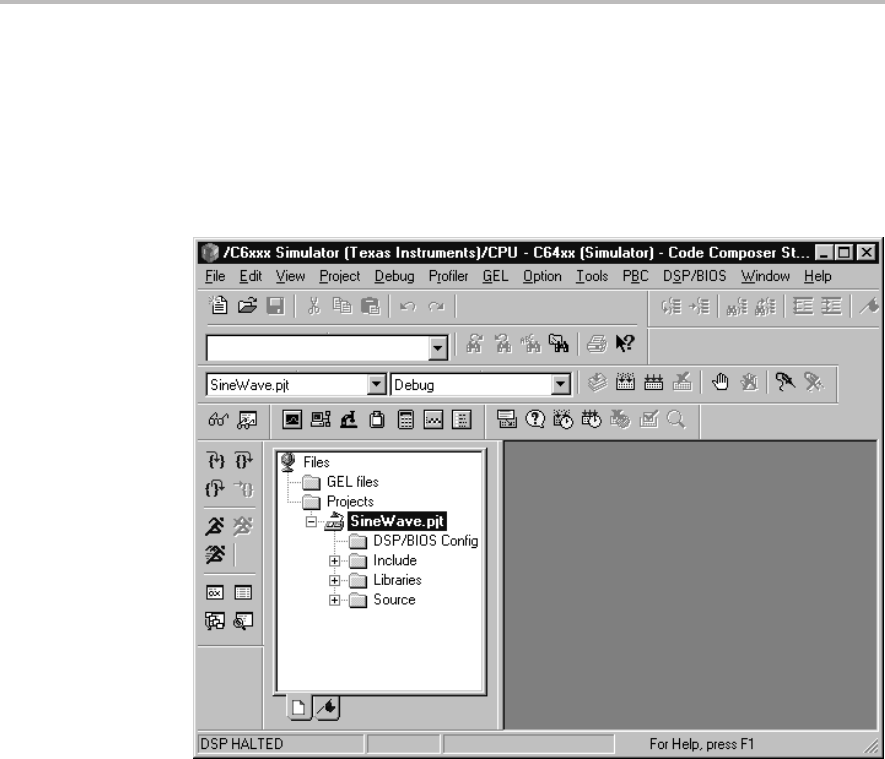Click the Rebuild All icon

pos(654,383)
